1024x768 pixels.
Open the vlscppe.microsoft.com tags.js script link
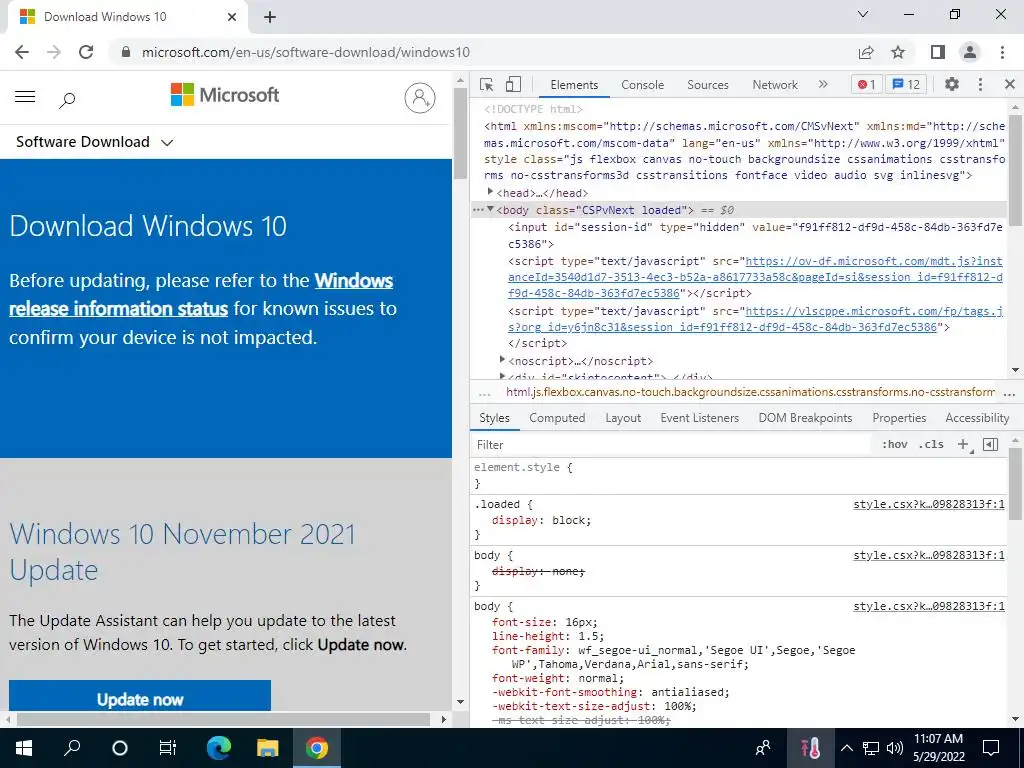point(755,319)
